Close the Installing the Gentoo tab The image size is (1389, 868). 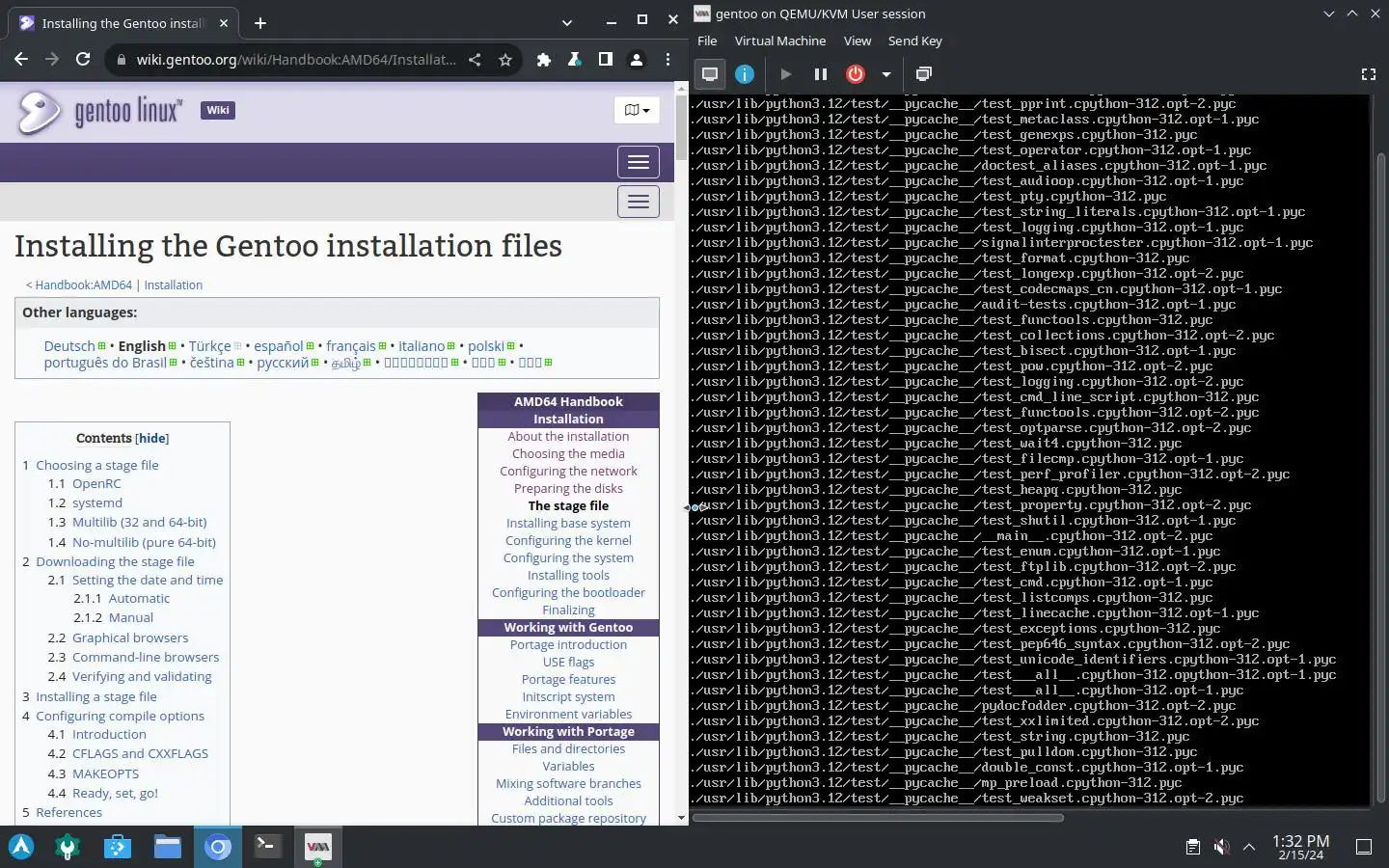224,22
